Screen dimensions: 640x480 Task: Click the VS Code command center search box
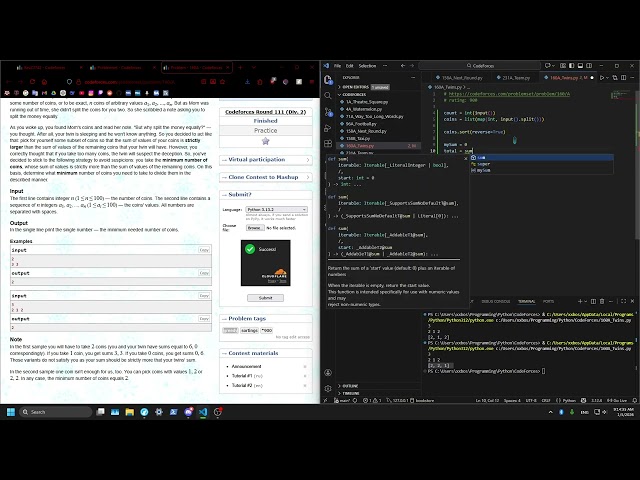[x=480, y=66]
